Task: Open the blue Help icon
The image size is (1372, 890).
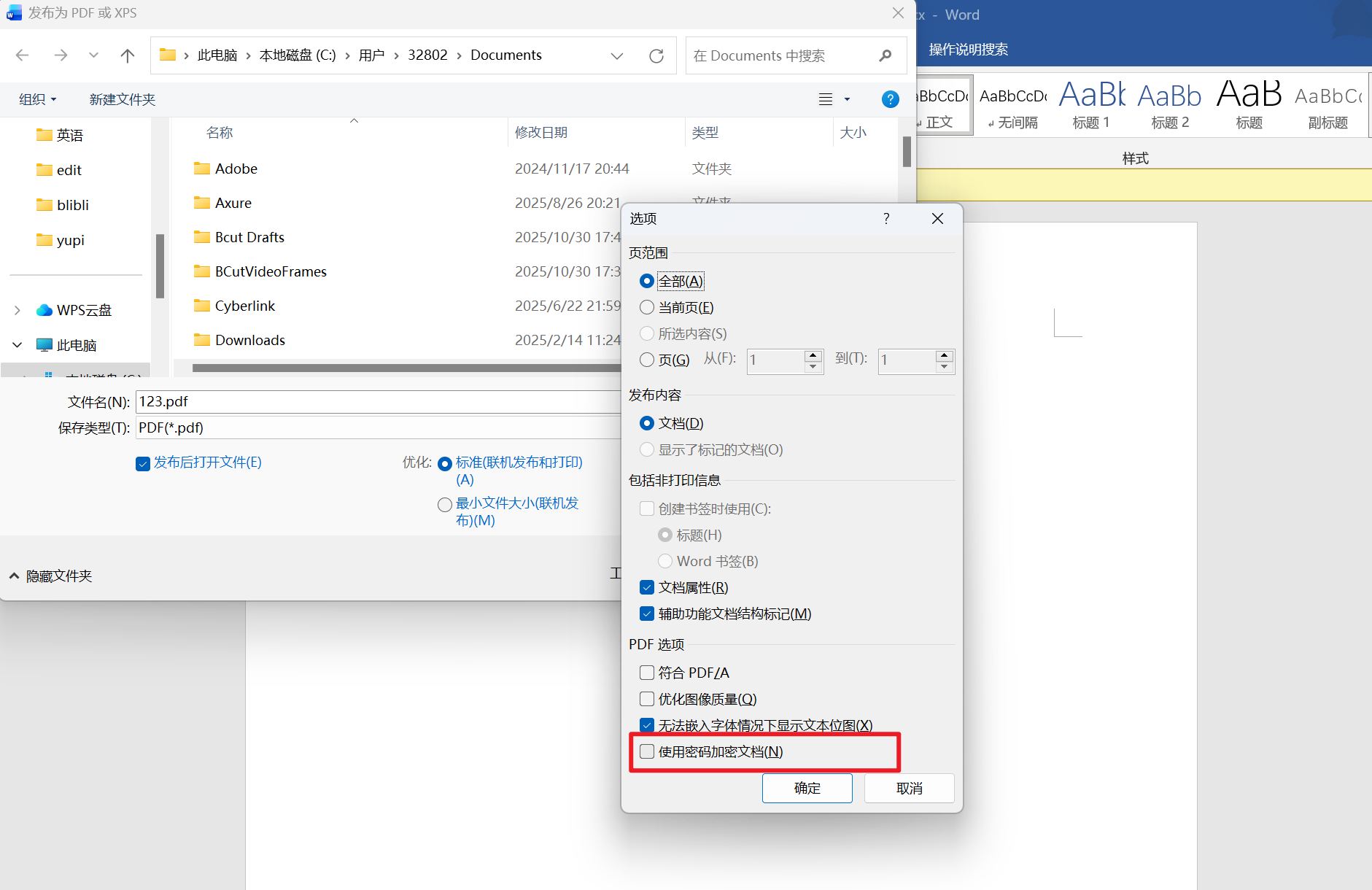Action: pyautogui.click(x=890, y=99)
